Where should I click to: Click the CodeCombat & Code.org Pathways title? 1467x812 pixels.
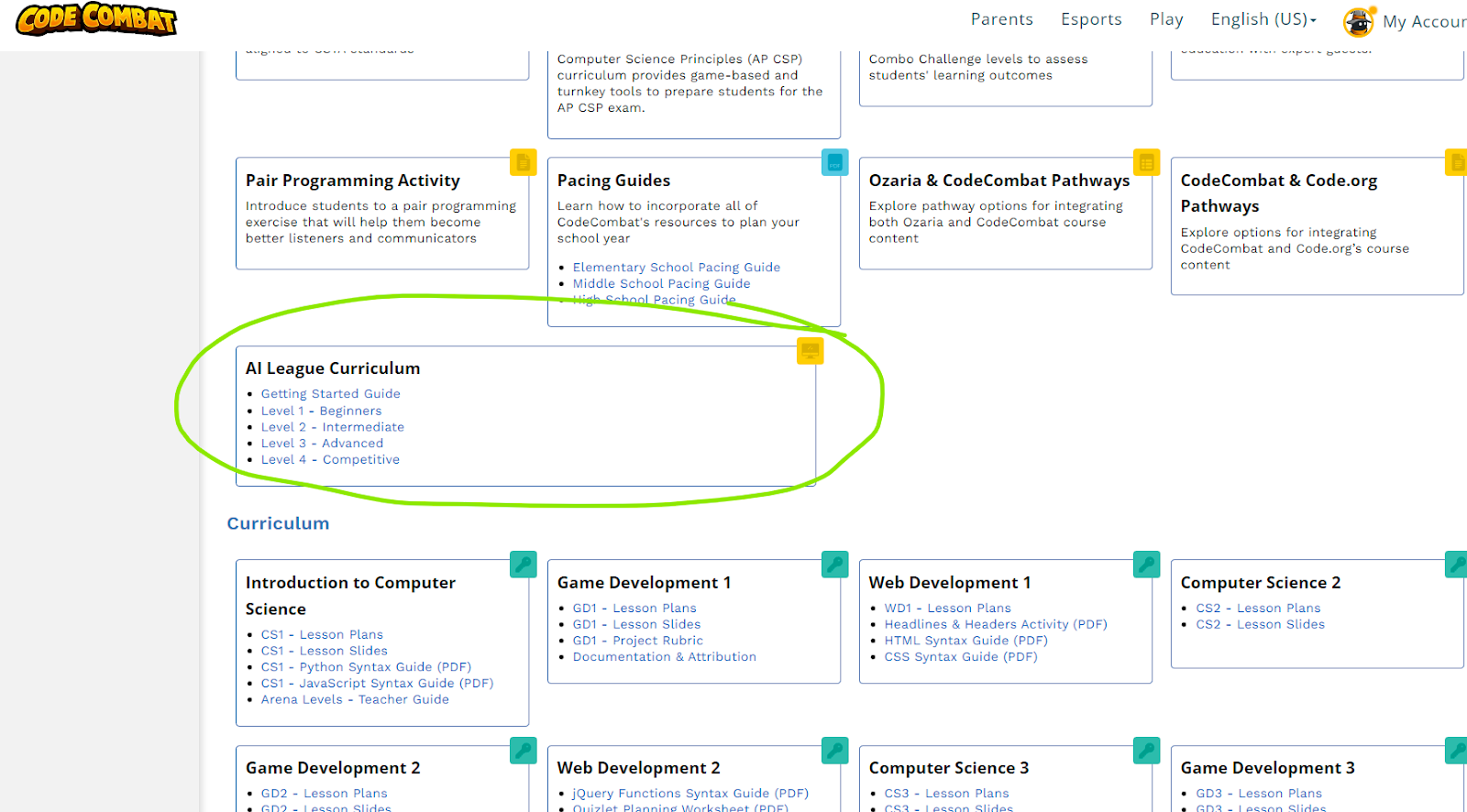pos(1278,193)
